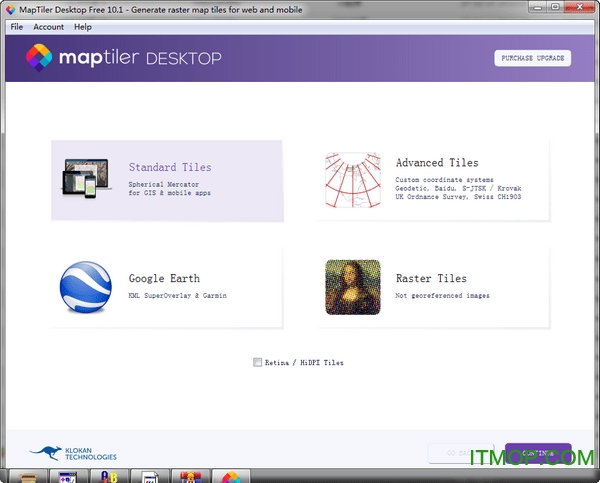Viewport: 600px width, 483px height.
Task: Click the blue Google Earth globe icon
Action: coord(86,287)
